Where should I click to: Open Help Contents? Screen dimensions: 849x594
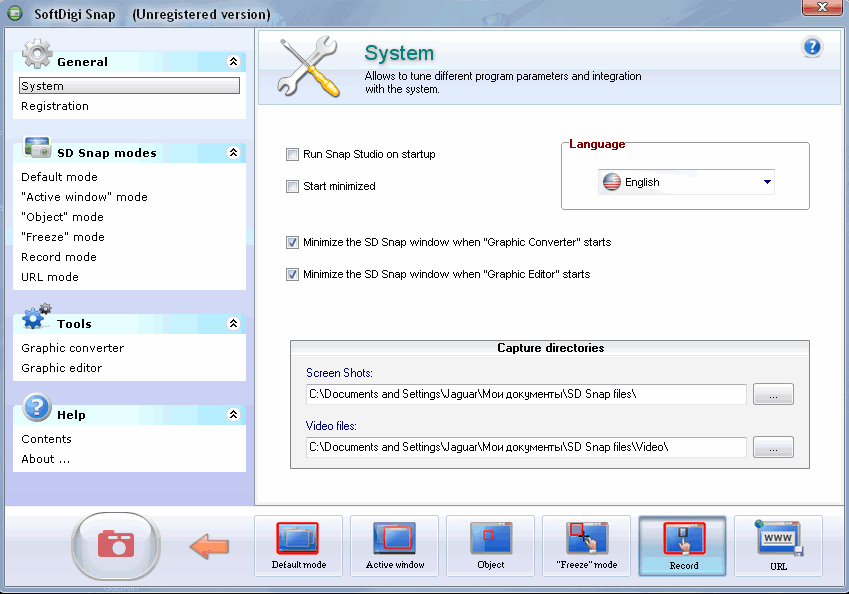pyautogui.click(x=47, y=439)
